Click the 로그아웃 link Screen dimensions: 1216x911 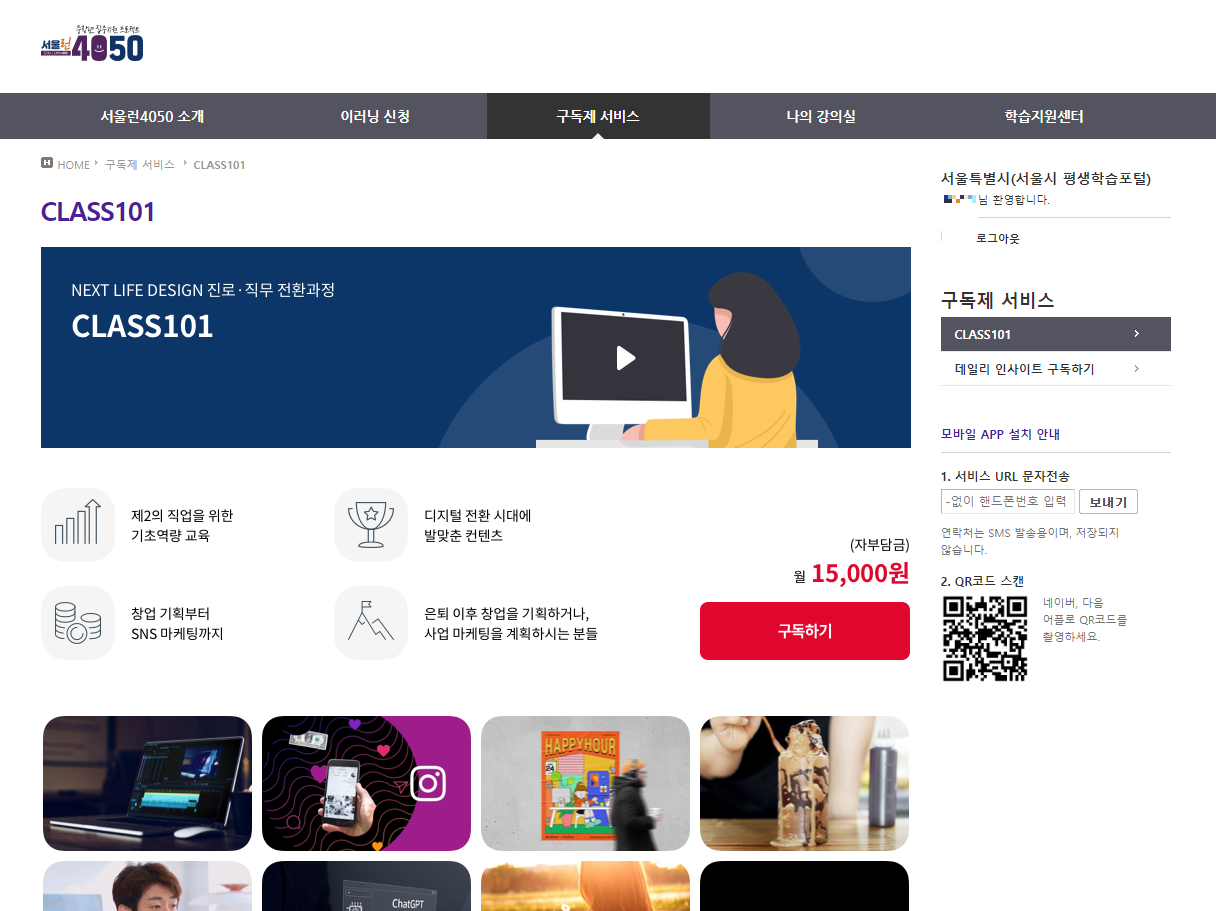pyautogui.click(x=998, y=239)
